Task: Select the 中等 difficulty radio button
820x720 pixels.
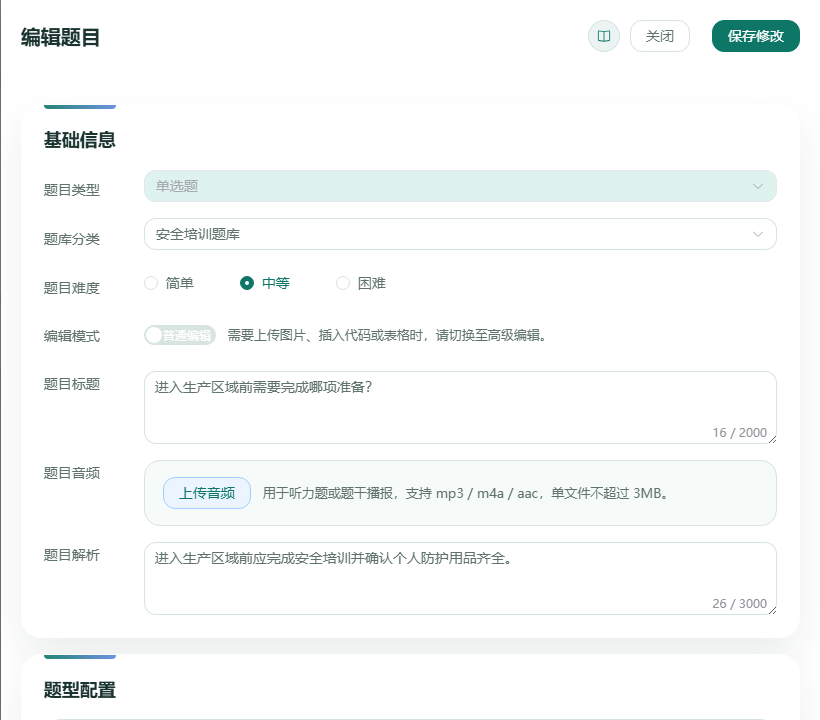Action: [247, 283]
